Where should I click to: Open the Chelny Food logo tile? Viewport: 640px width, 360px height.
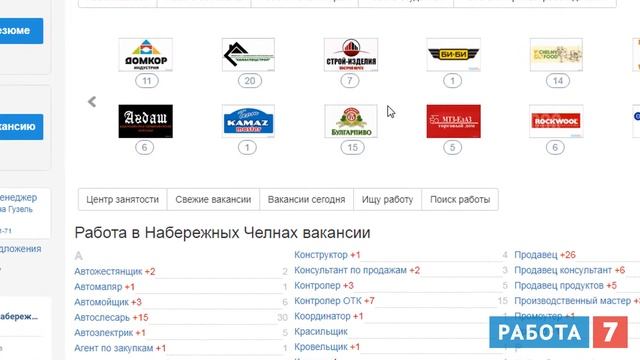pos(556,55)
